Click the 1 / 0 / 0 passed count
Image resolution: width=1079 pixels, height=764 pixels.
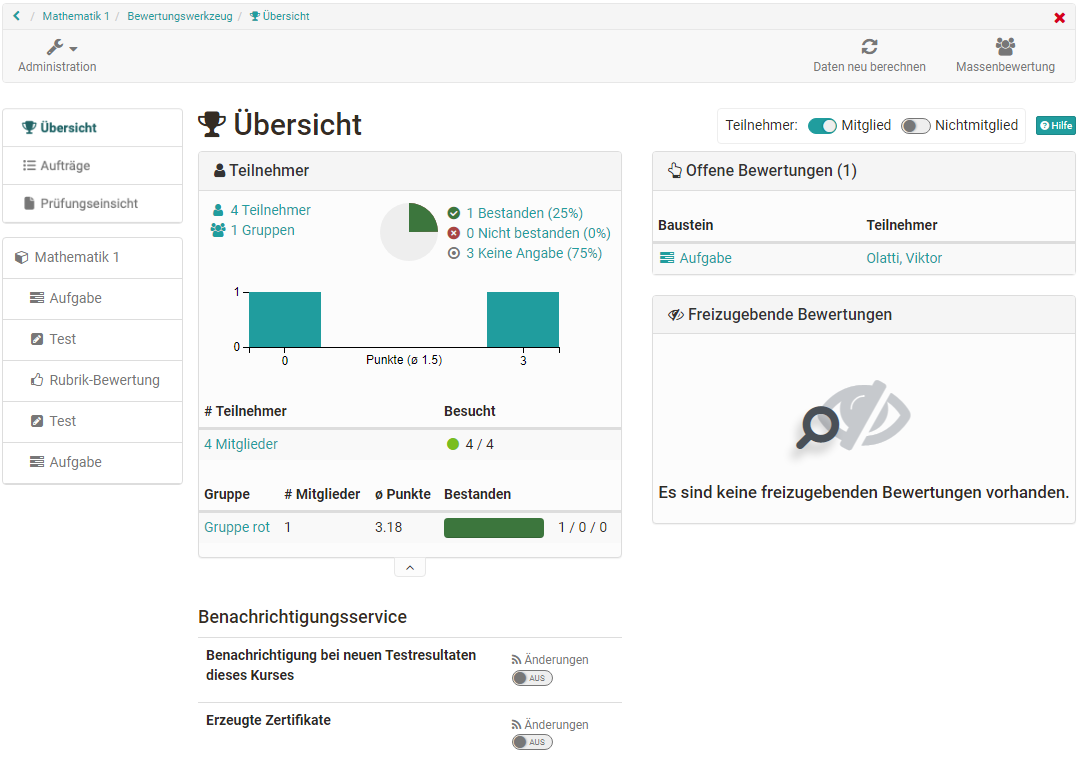tap(582, 527)
